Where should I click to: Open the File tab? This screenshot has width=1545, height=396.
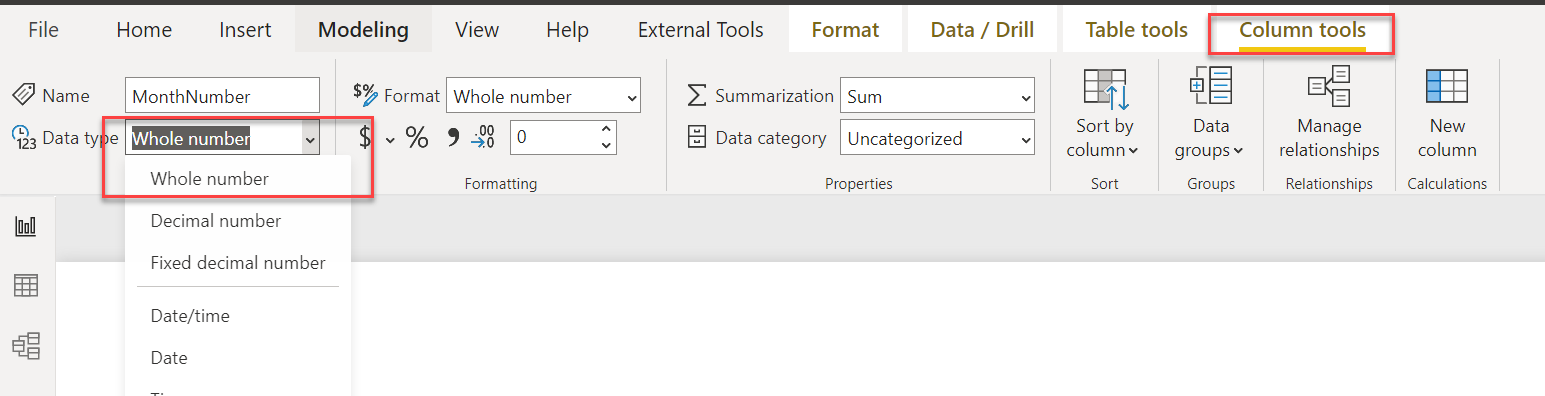[43, 30]
